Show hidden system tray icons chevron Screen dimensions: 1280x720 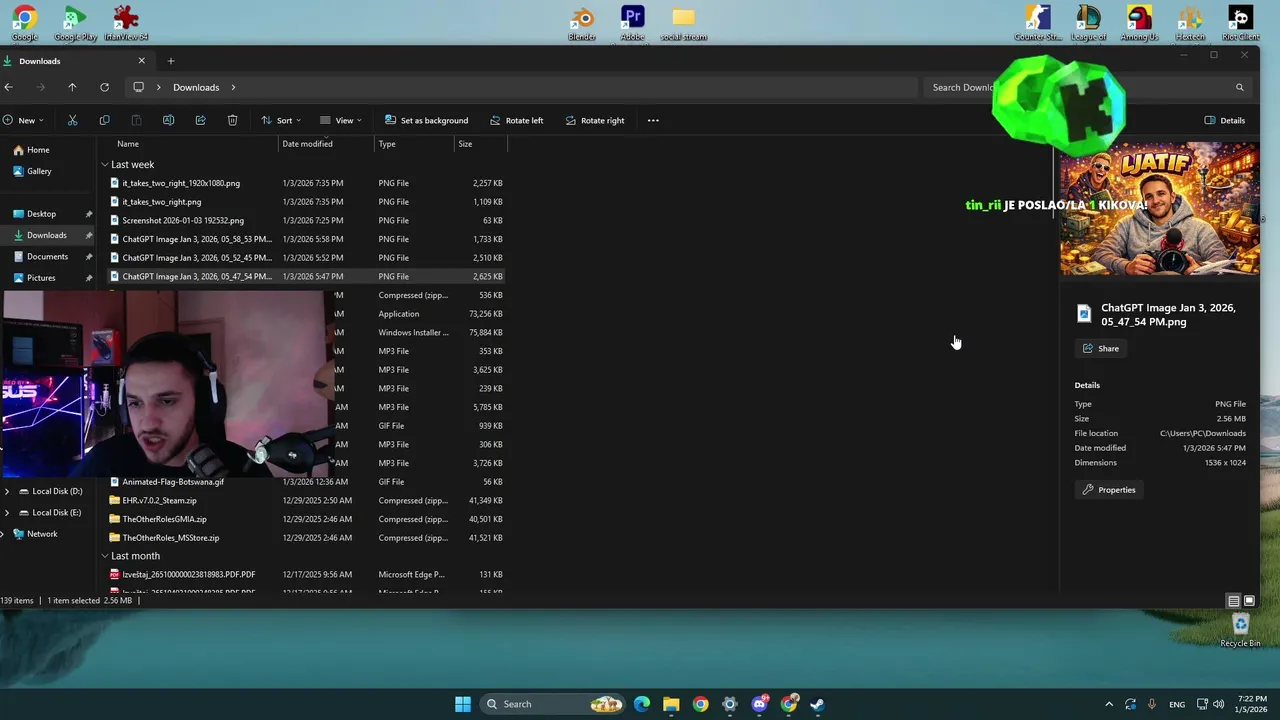point(1108,704)
